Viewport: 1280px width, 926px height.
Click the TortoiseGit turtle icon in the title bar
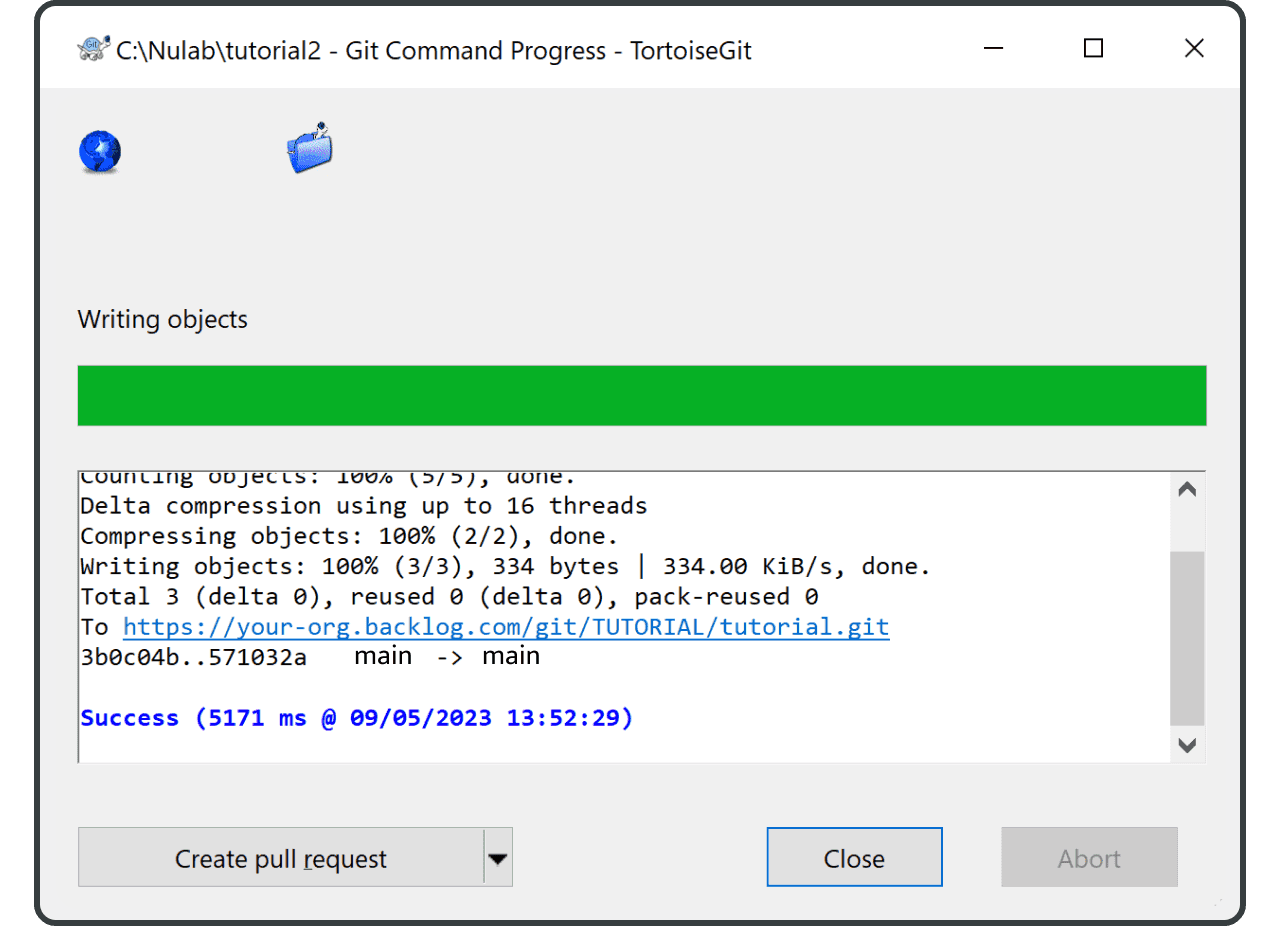click(x=94, y=47)
